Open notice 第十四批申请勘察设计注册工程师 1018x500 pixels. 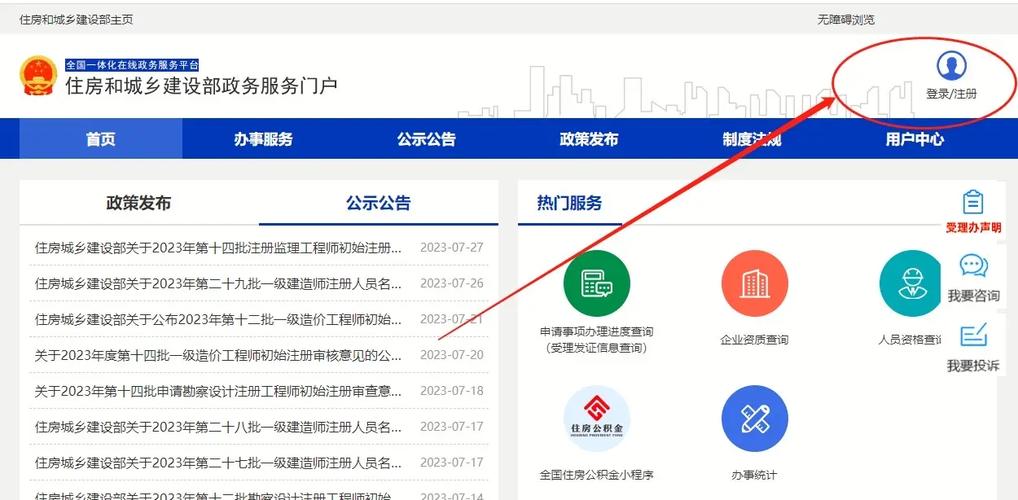219,391
